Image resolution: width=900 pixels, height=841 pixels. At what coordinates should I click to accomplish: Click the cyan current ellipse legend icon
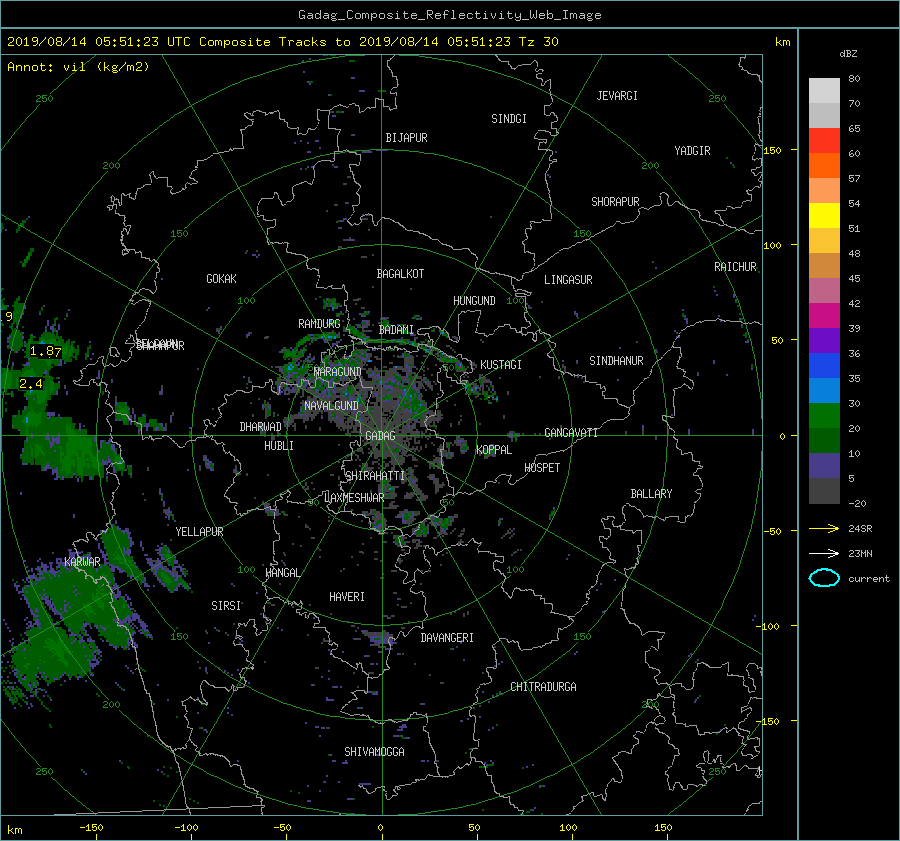tap(824, 578)
